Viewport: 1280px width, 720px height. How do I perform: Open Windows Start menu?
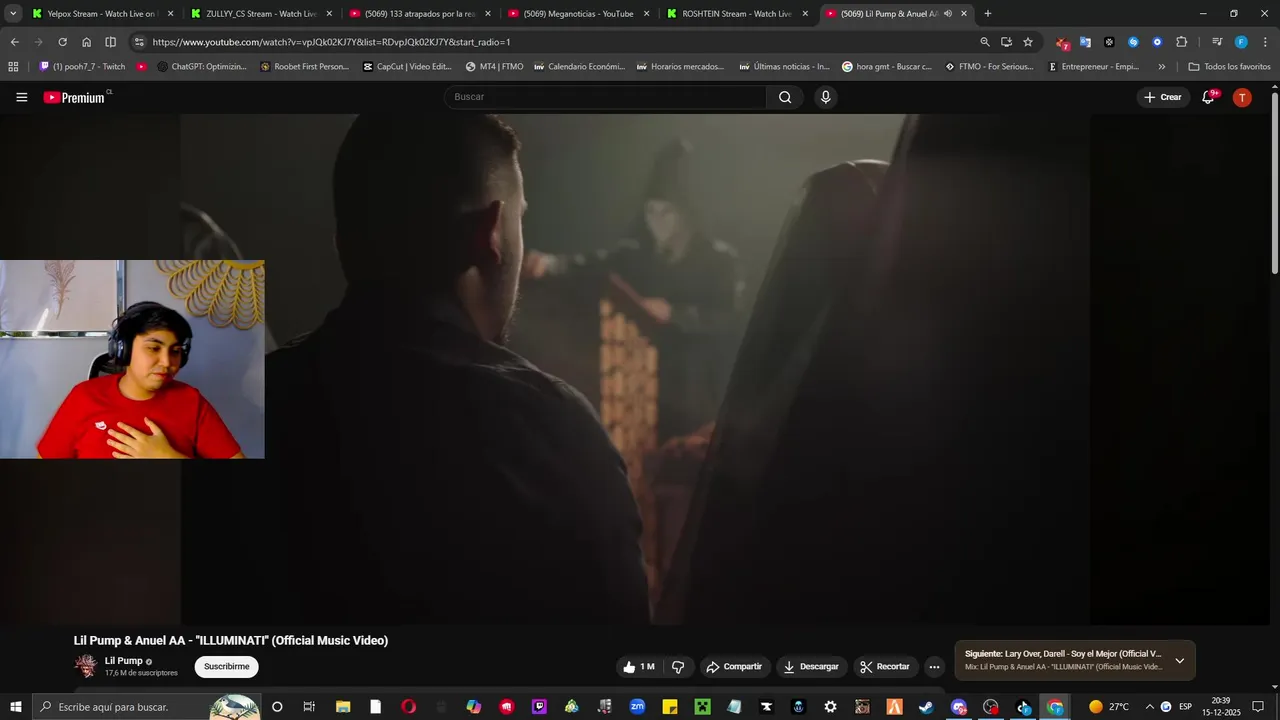click(x=16, y=707)
